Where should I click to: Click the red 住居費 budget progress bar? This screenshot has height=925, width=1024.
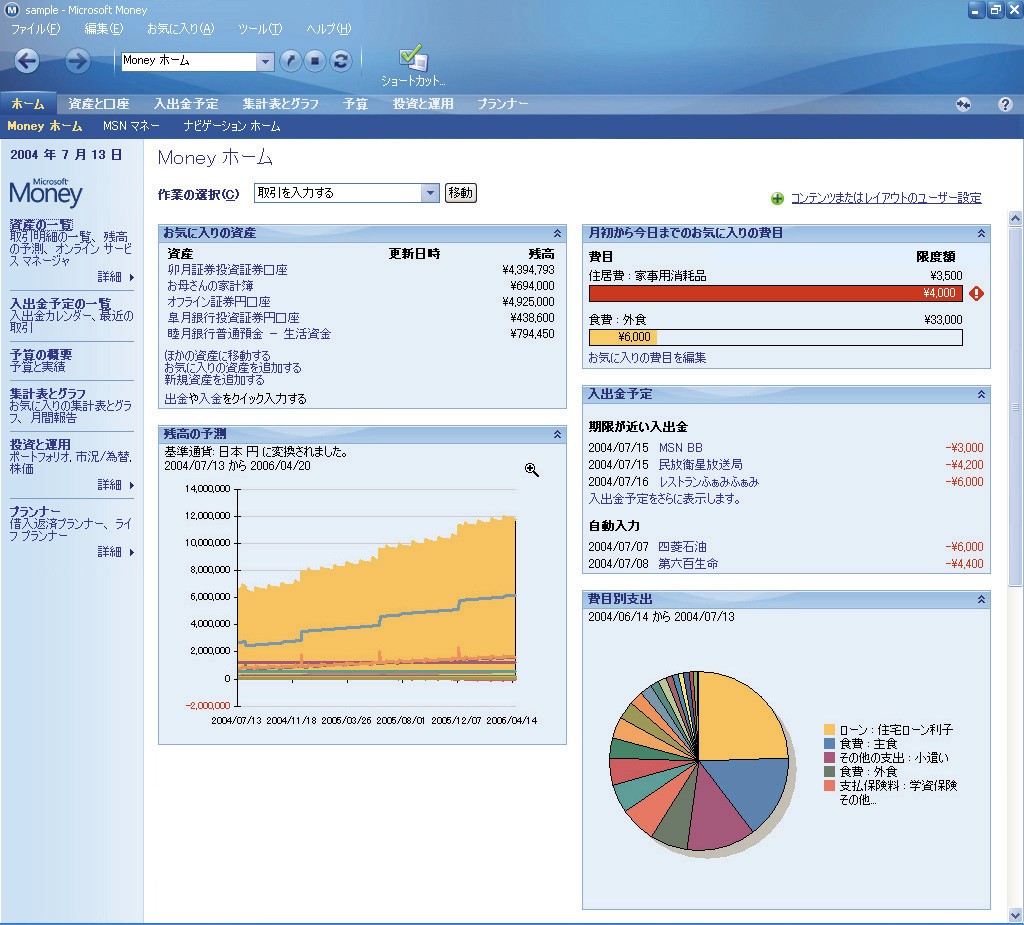pyautogui.click(x=775, y=293)
